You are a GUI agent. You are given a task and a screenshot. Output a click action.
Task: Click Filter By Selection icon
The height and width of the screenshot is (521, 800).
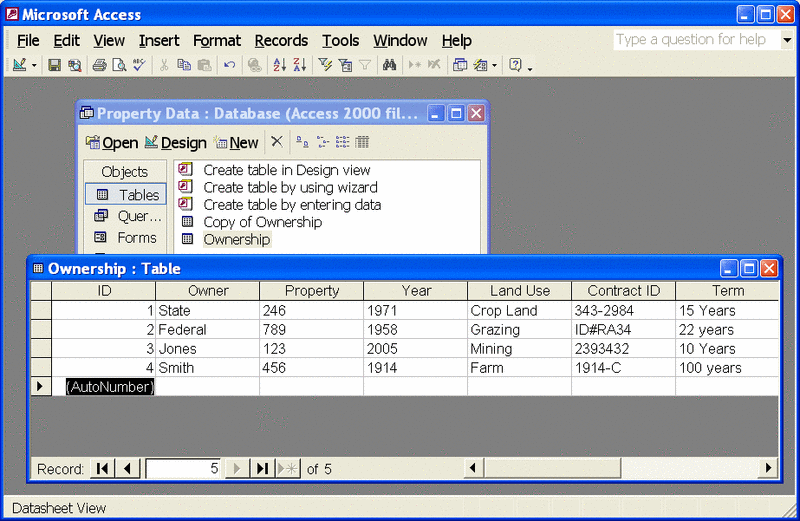coord(325,65)
